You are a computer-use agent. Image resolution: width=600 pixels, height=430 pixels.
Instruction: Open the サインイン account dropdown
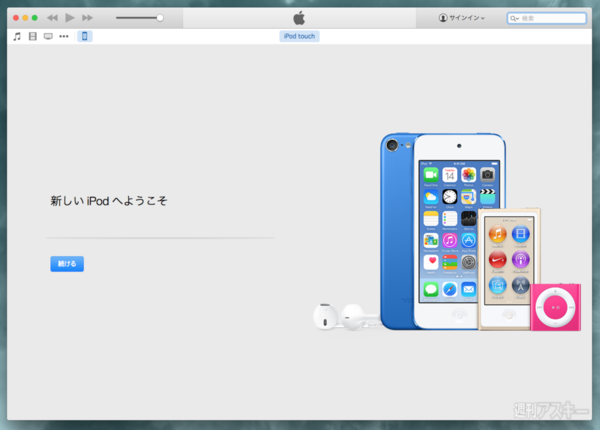[462, 18]
